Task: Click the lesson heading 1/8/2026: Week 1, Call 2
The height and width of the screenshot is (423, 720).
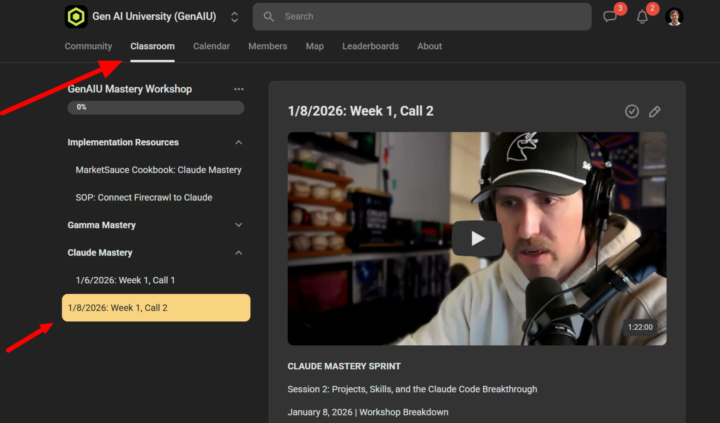Action: point(360,111)
